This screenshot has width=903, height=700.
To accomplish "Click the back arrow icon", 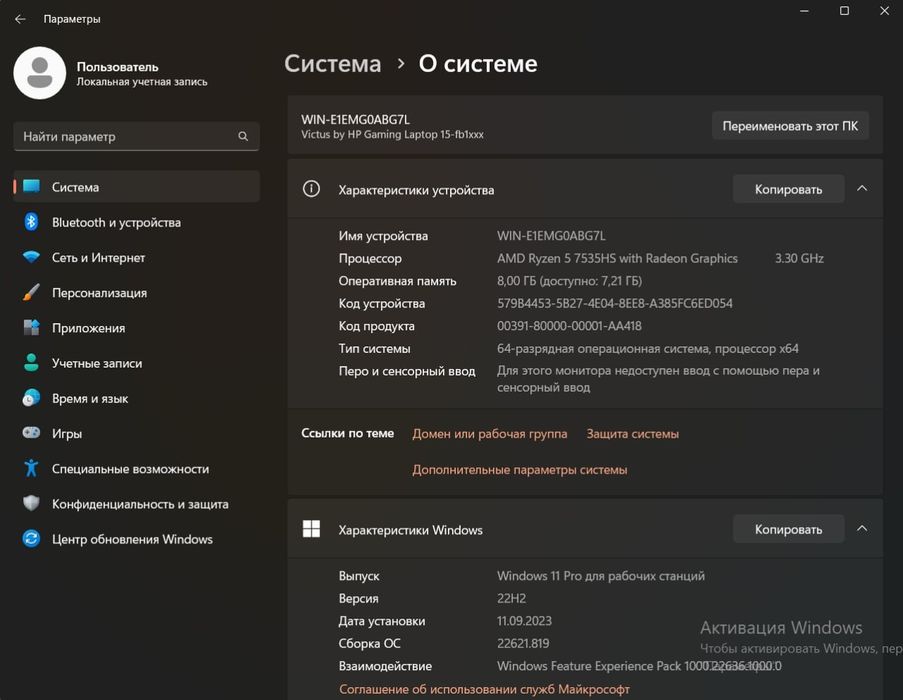I will [20, 19].
